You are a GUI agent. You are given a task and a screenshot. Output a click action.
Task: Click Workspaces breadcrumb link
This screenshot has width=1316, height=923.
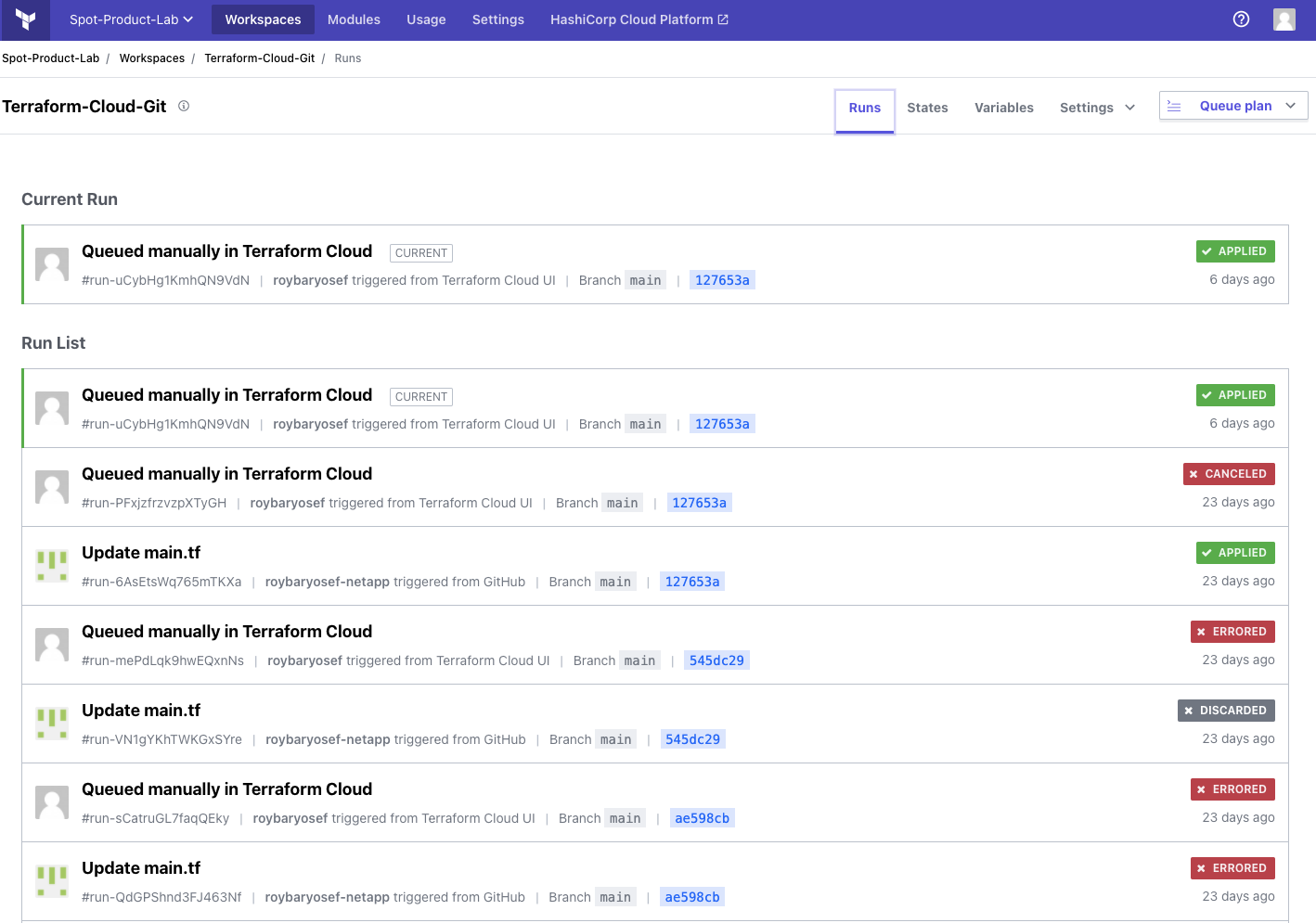click(152, 58)
